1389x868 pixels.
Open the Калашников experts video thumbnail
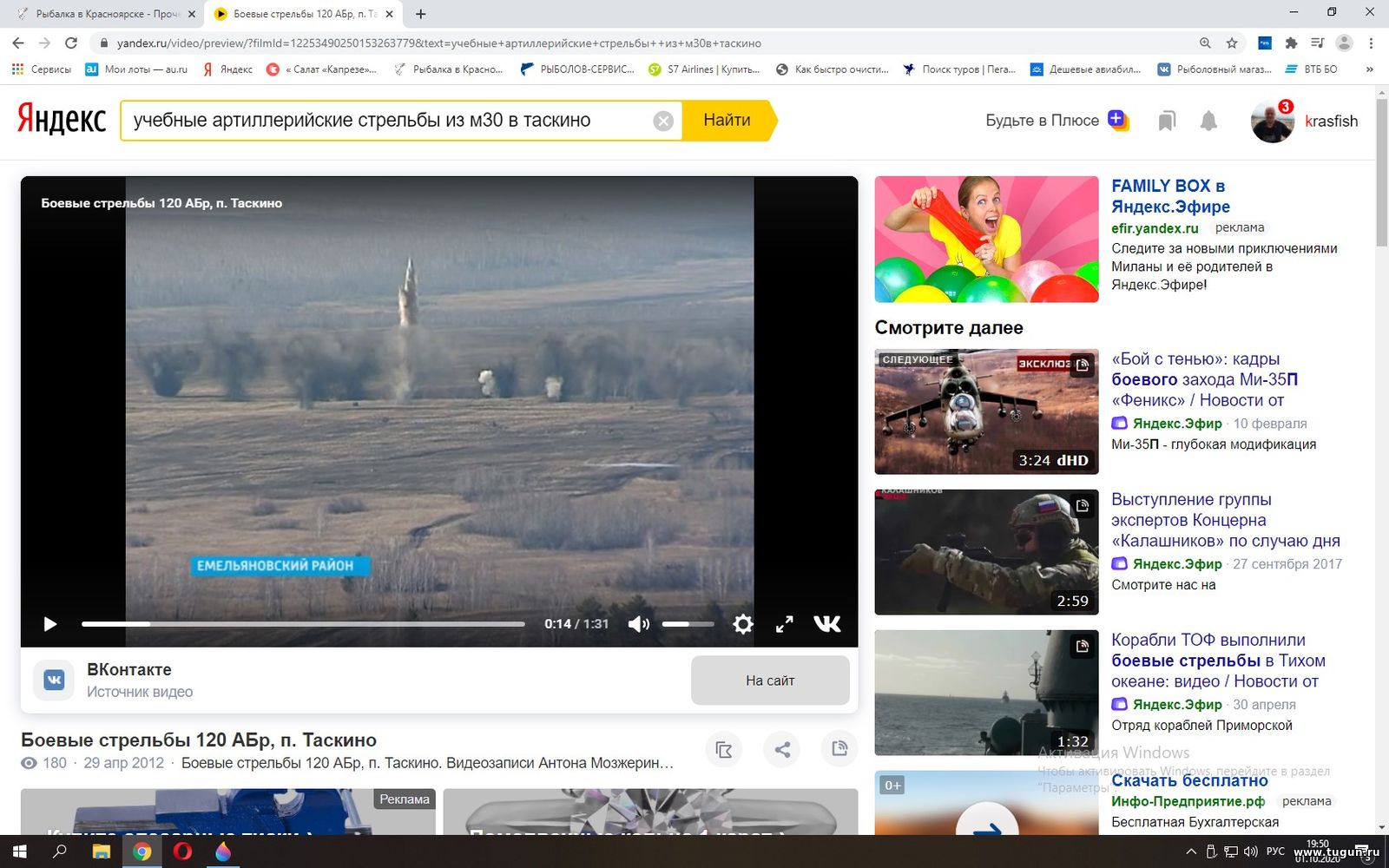point(986,552)
